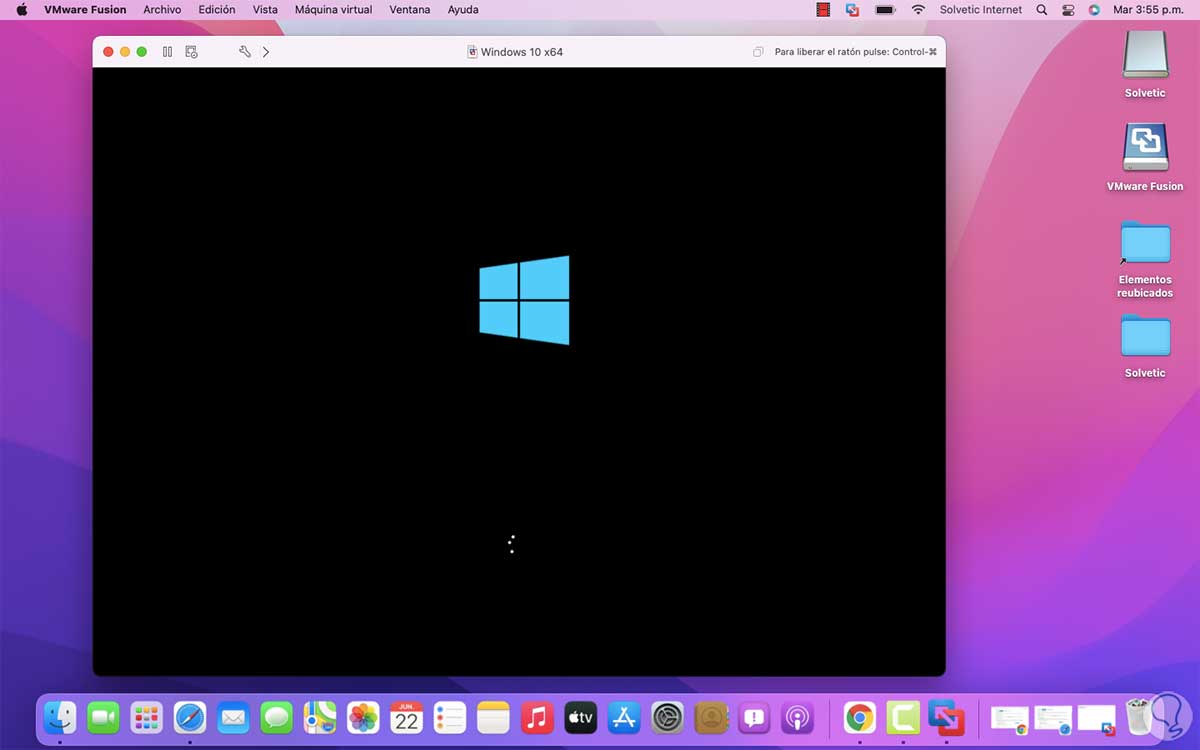
Task: Open Control Center in menu bar
Action: tap(1068, 10)
